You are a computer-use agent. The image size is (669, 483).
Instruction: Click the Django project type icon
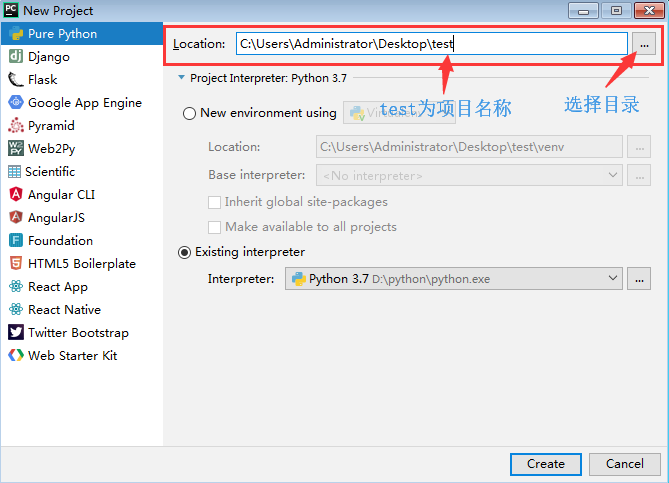pyautogui.click(x=16, y=56)
